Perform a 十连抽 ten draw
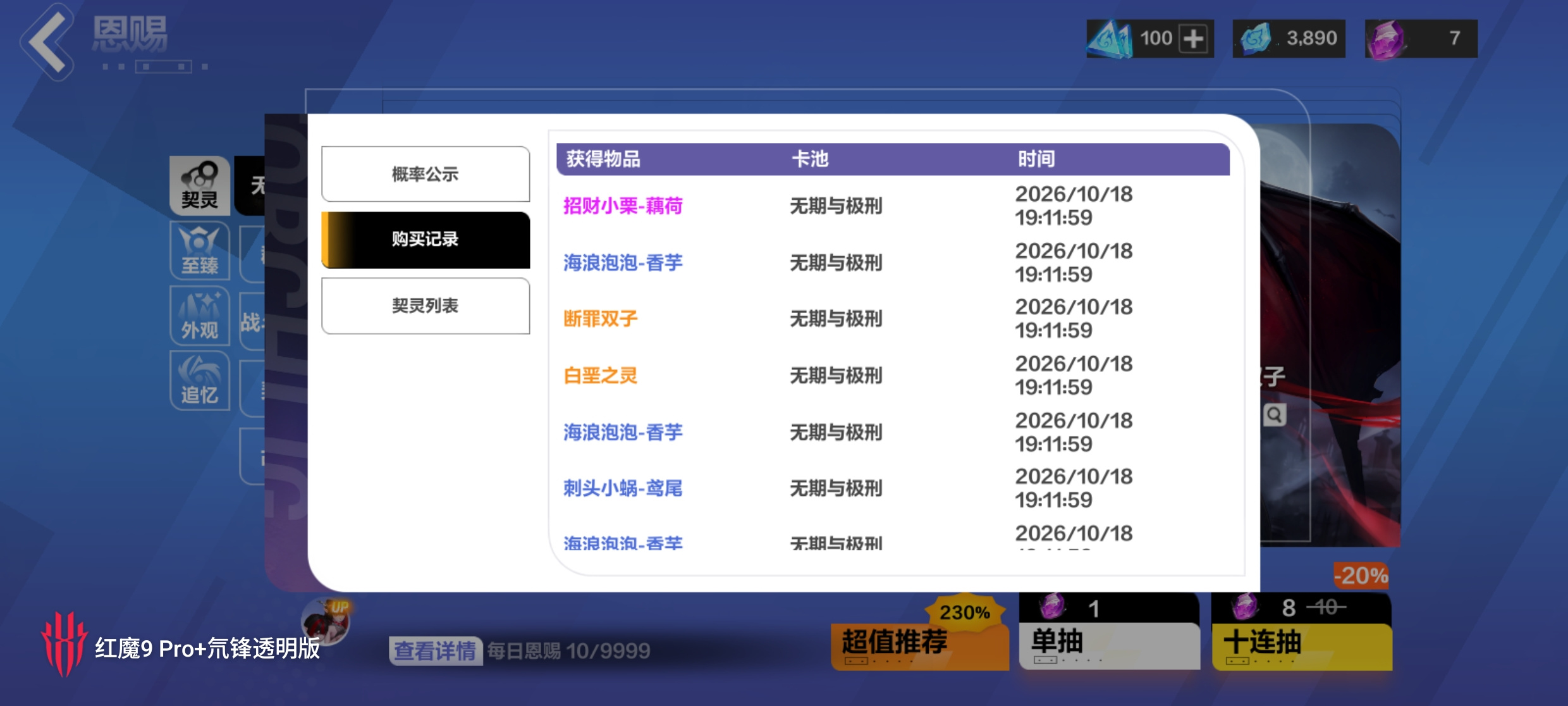The width and height of the screenshot is (1568, 706). click(x=1302, y=631)
